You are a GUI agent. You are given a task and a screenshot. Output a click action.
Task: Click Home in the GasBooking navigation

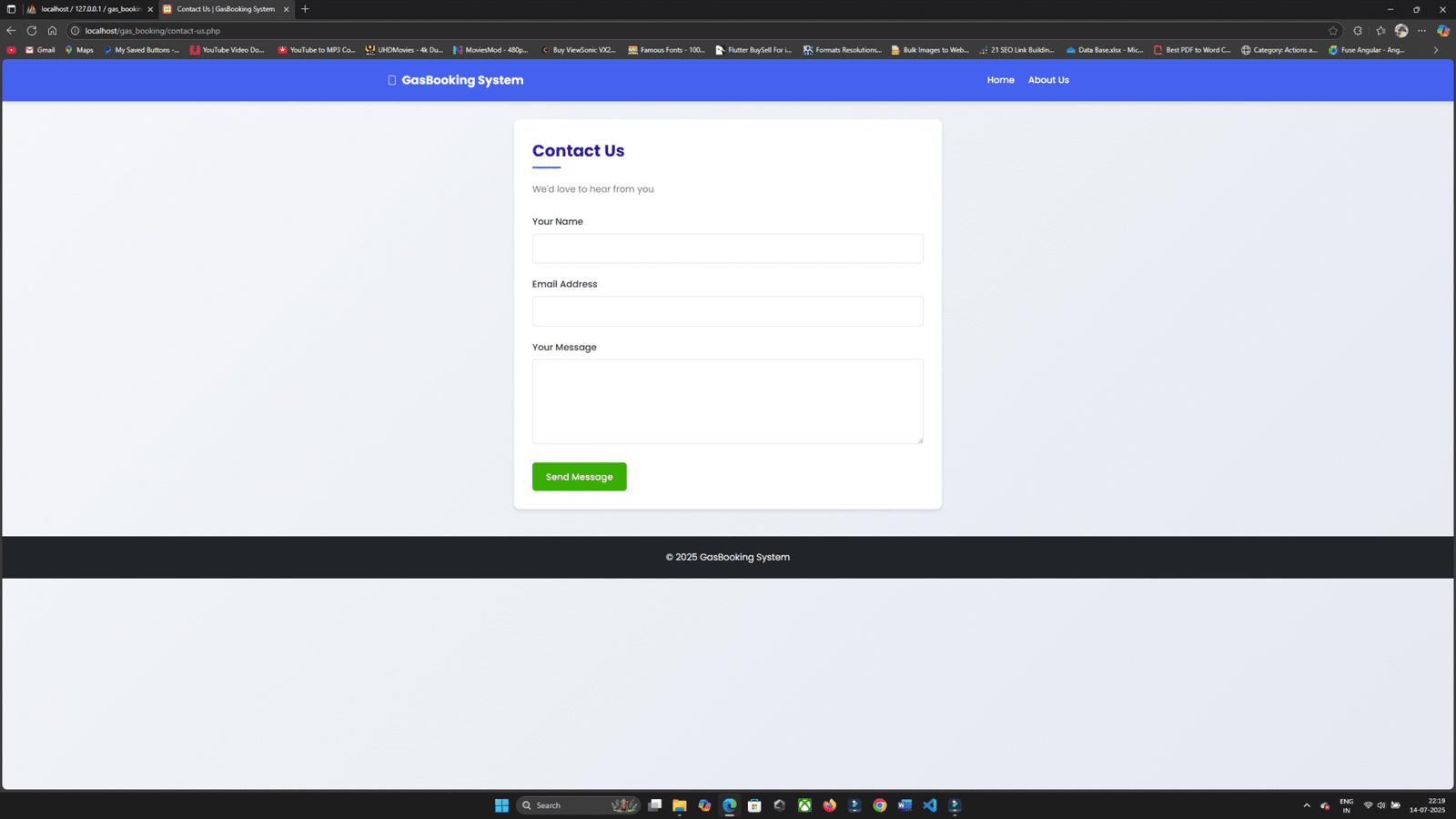click(x=1000, y=80)
